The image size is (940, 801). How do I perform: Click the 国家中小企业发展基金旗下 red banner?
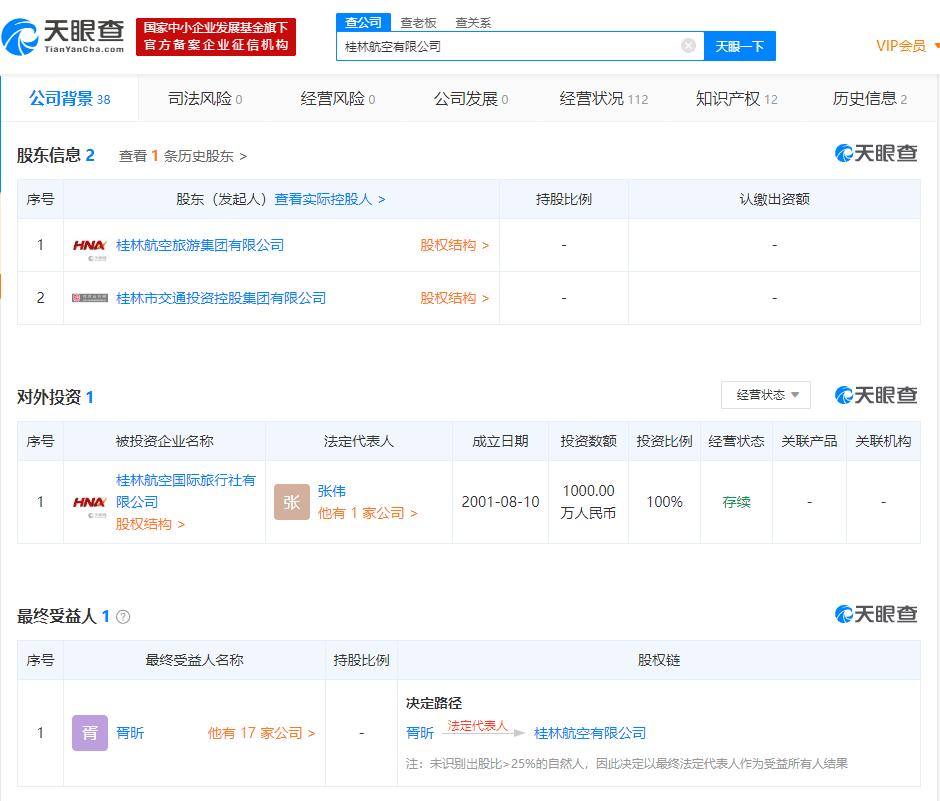click(216, 37)
